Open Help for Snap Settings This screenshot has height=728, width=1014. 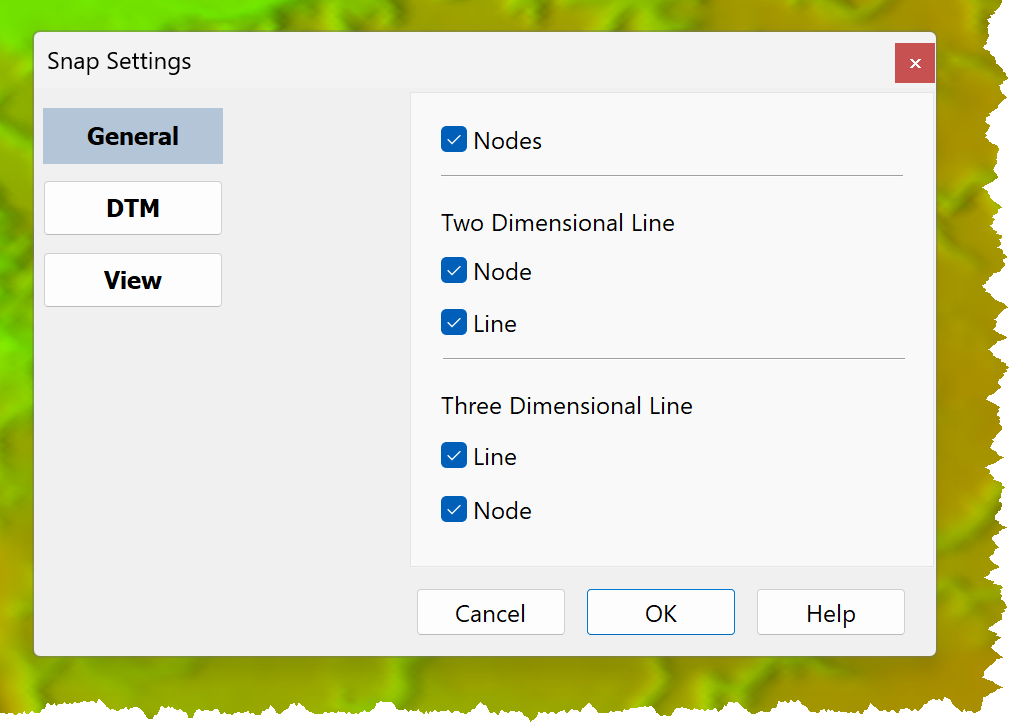pos(831,612)
